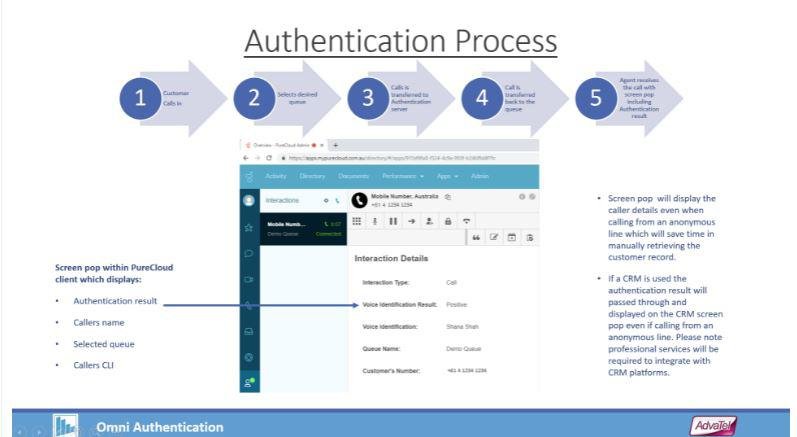
Task: Expand the Apps dropdown menu
Action: (x=447, y=176)
